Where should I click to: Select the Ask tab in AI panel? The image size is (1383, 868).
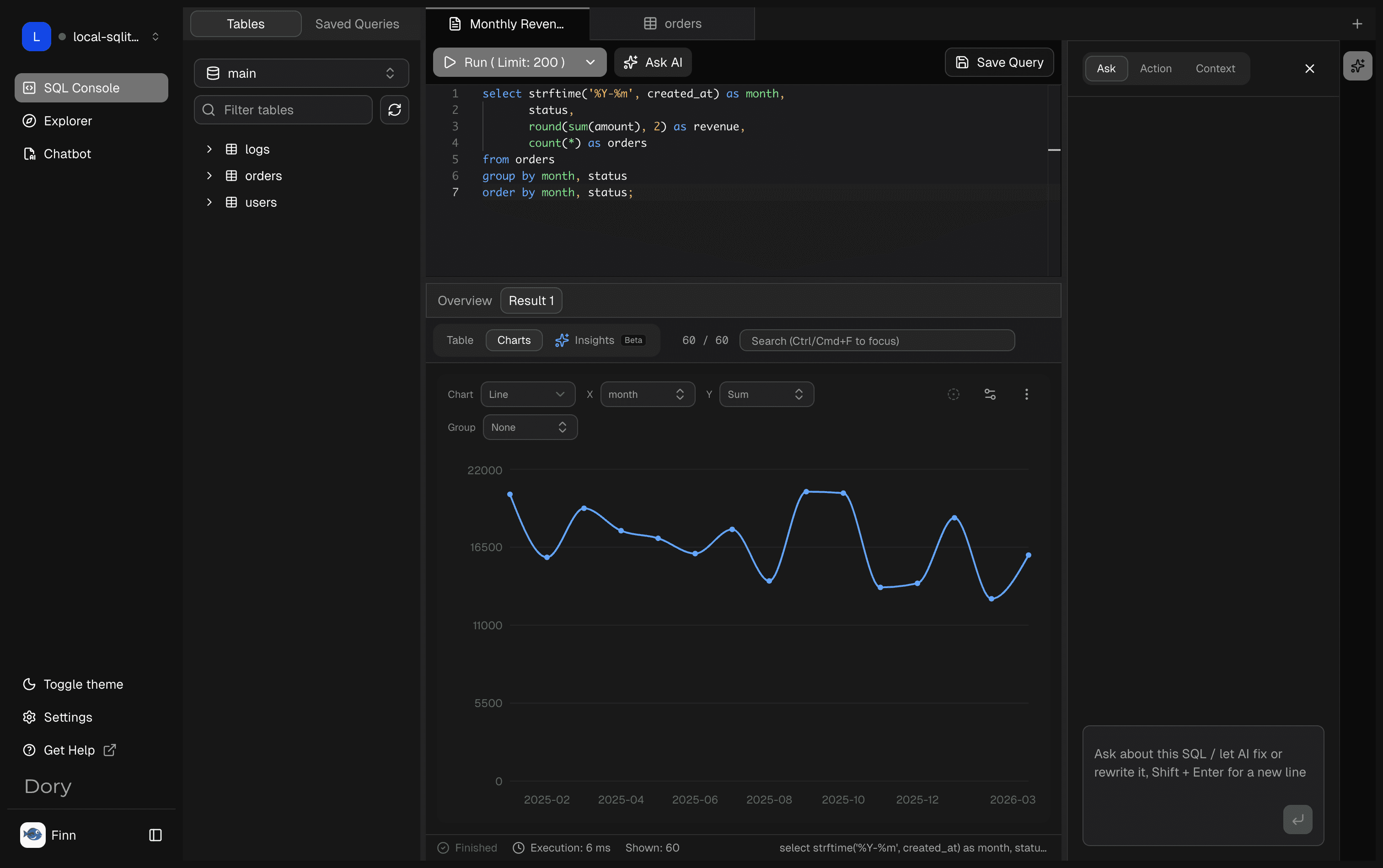(1106, 68)
